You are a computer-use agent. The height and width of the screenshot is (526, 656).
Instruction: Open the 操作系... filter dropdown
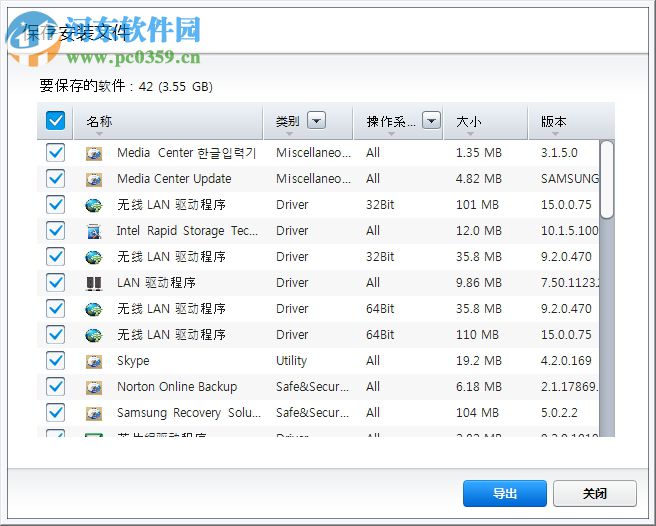431,121
